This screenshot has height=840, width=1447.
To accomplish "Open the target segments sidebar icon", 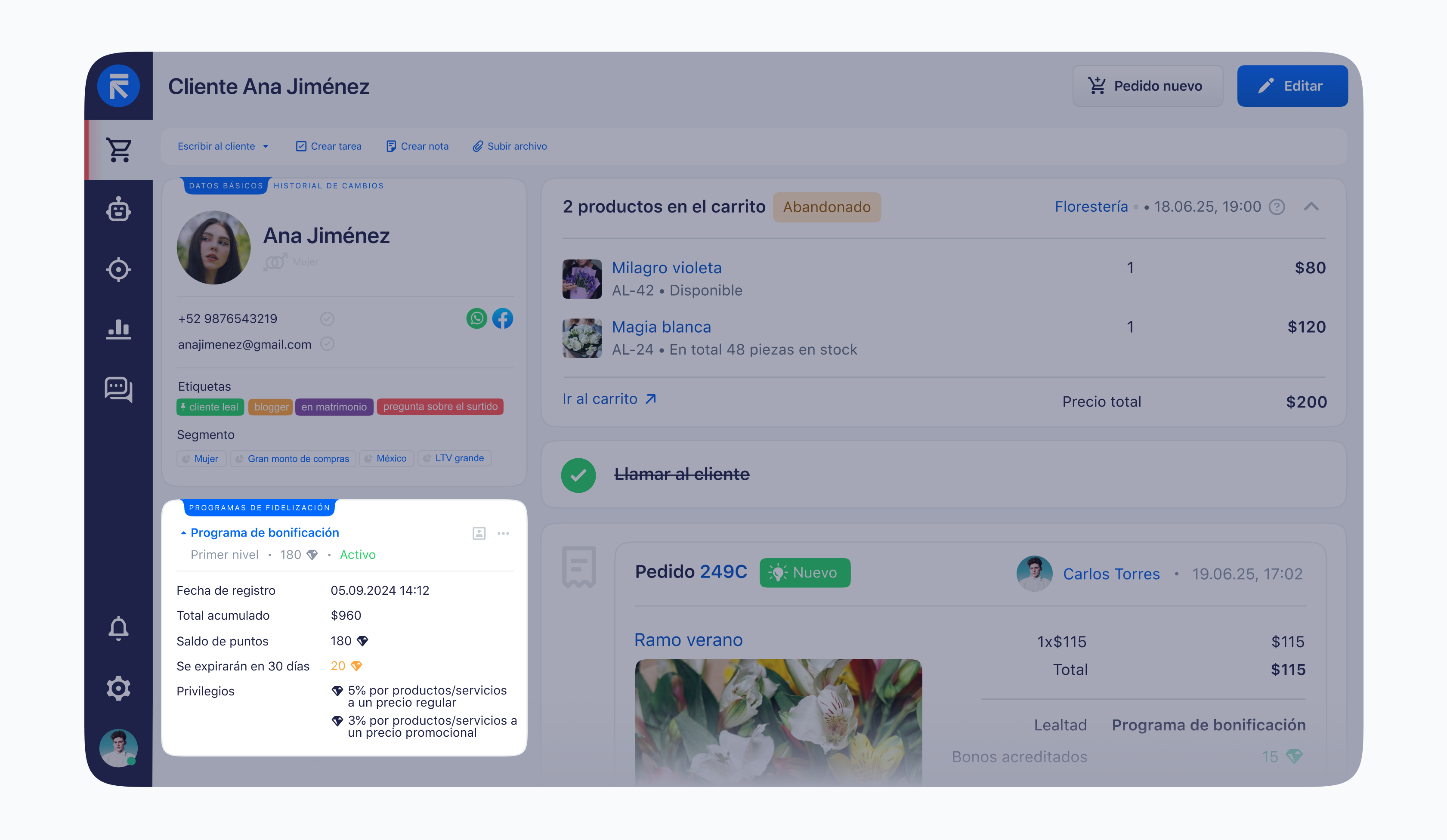I will coord(118,269).
